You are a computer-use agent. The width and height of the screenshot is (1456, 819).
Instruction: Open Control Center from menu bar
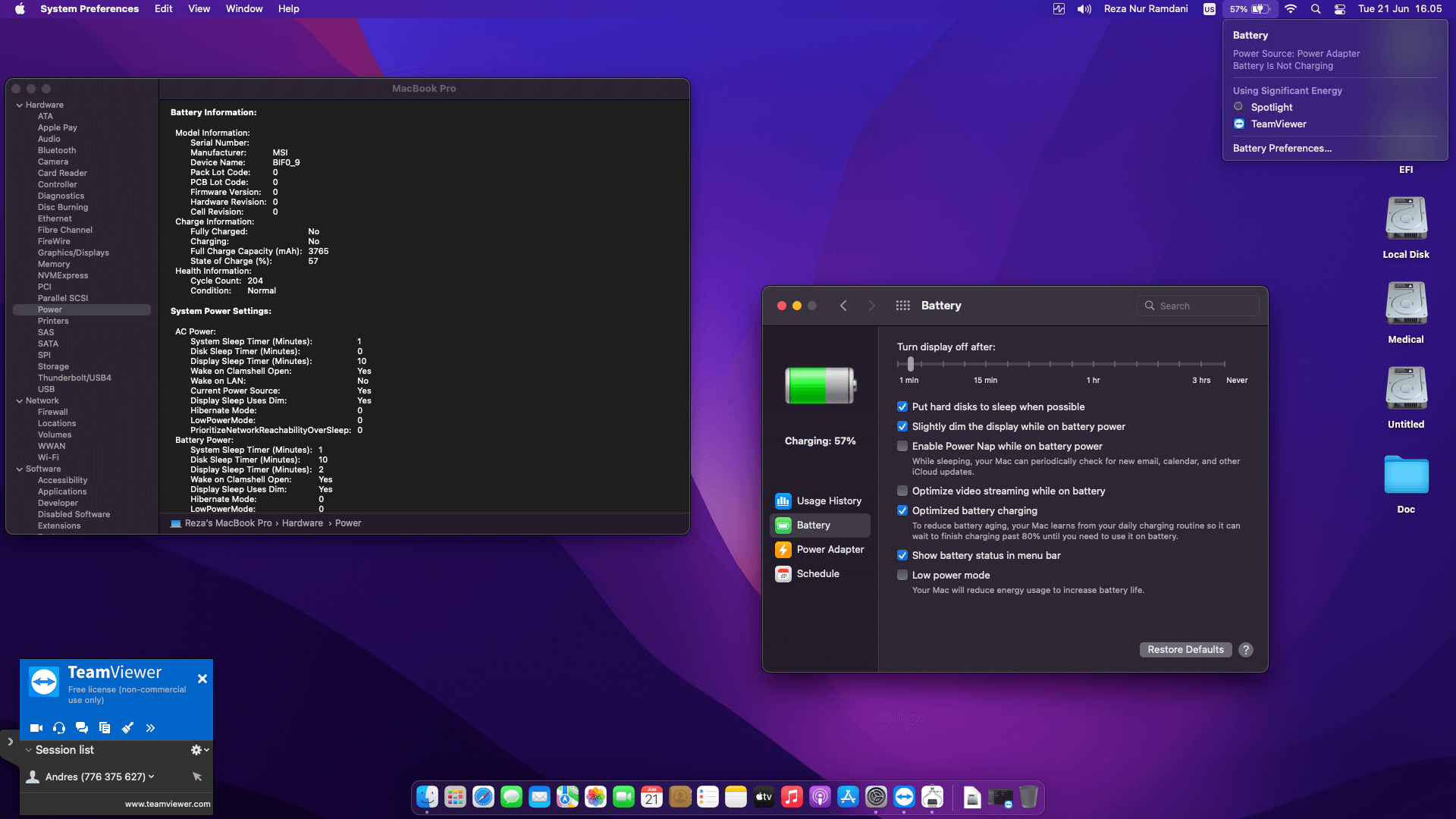pos(1340,9)
